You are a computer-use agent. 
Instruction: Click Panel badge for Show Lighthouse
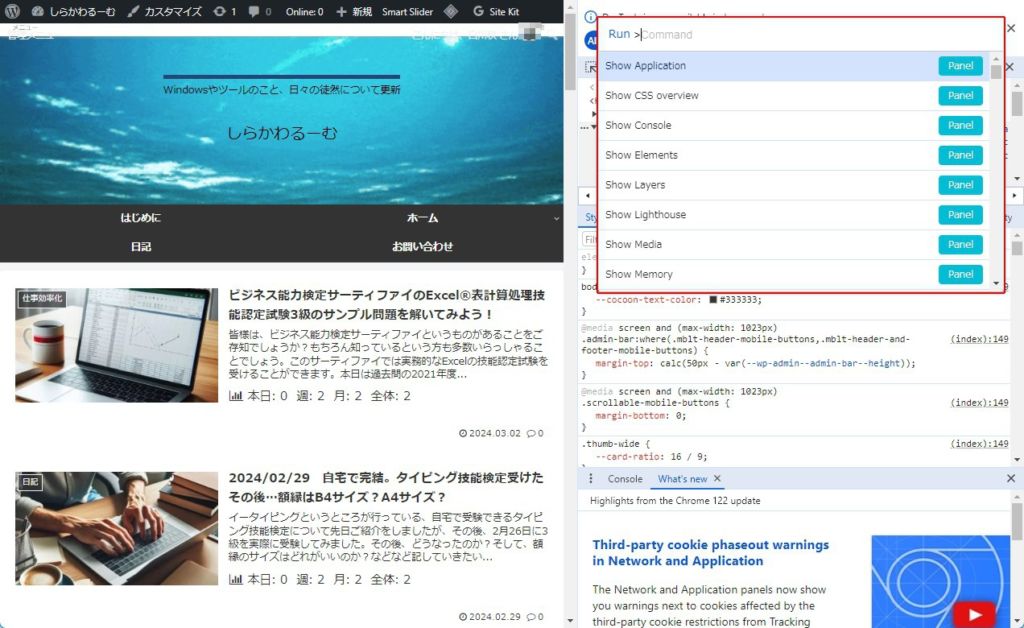[x=961, y=215]
